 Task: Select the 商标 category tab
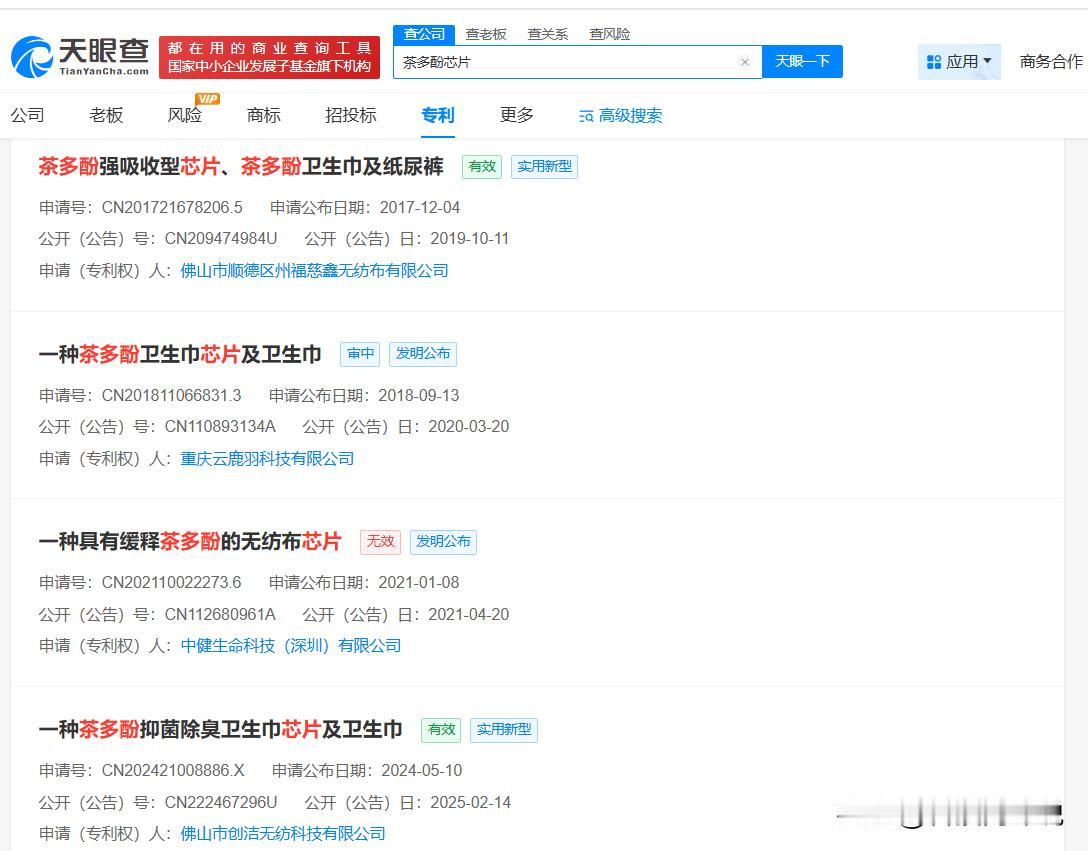click(264, 115)
